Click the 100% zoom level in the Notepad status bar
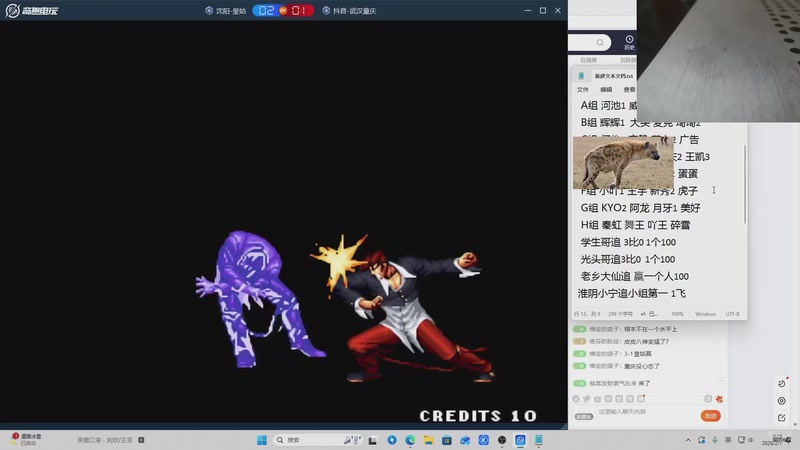This screenshot has width=800, height=450. point(677,314)
